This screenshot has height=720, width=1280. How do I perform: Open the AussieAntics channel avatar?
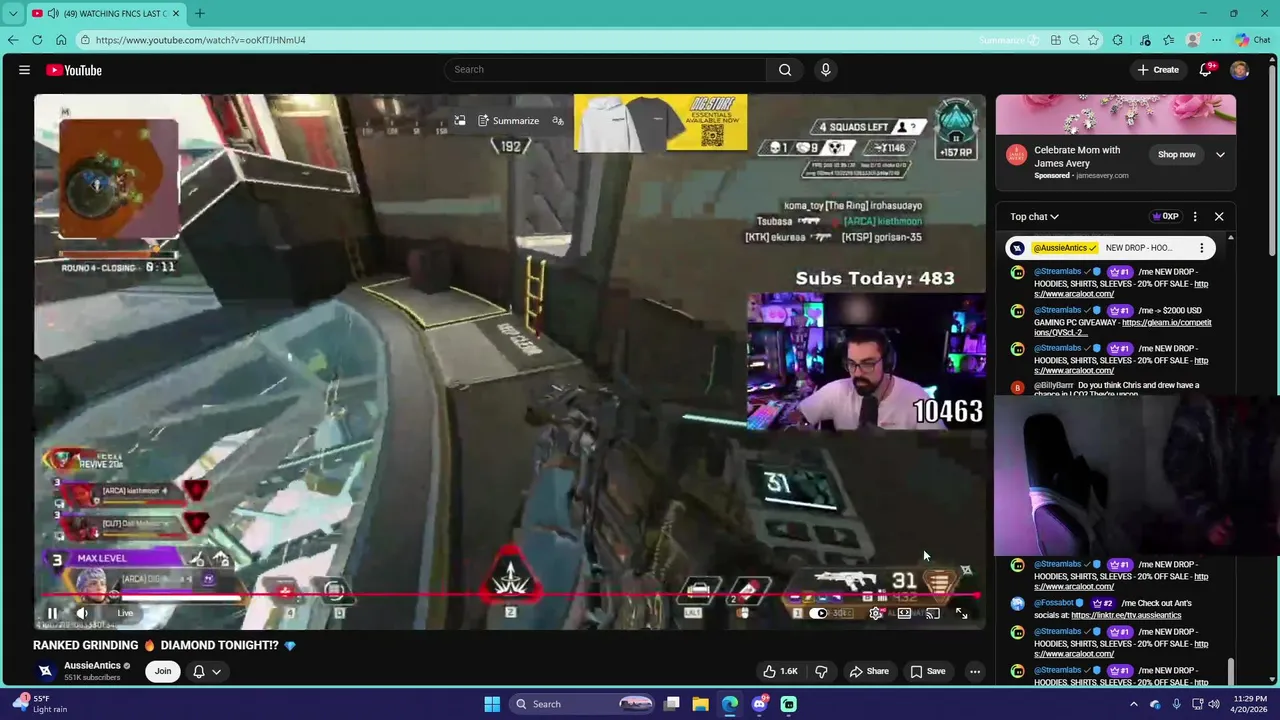click(x=45, y=671)
